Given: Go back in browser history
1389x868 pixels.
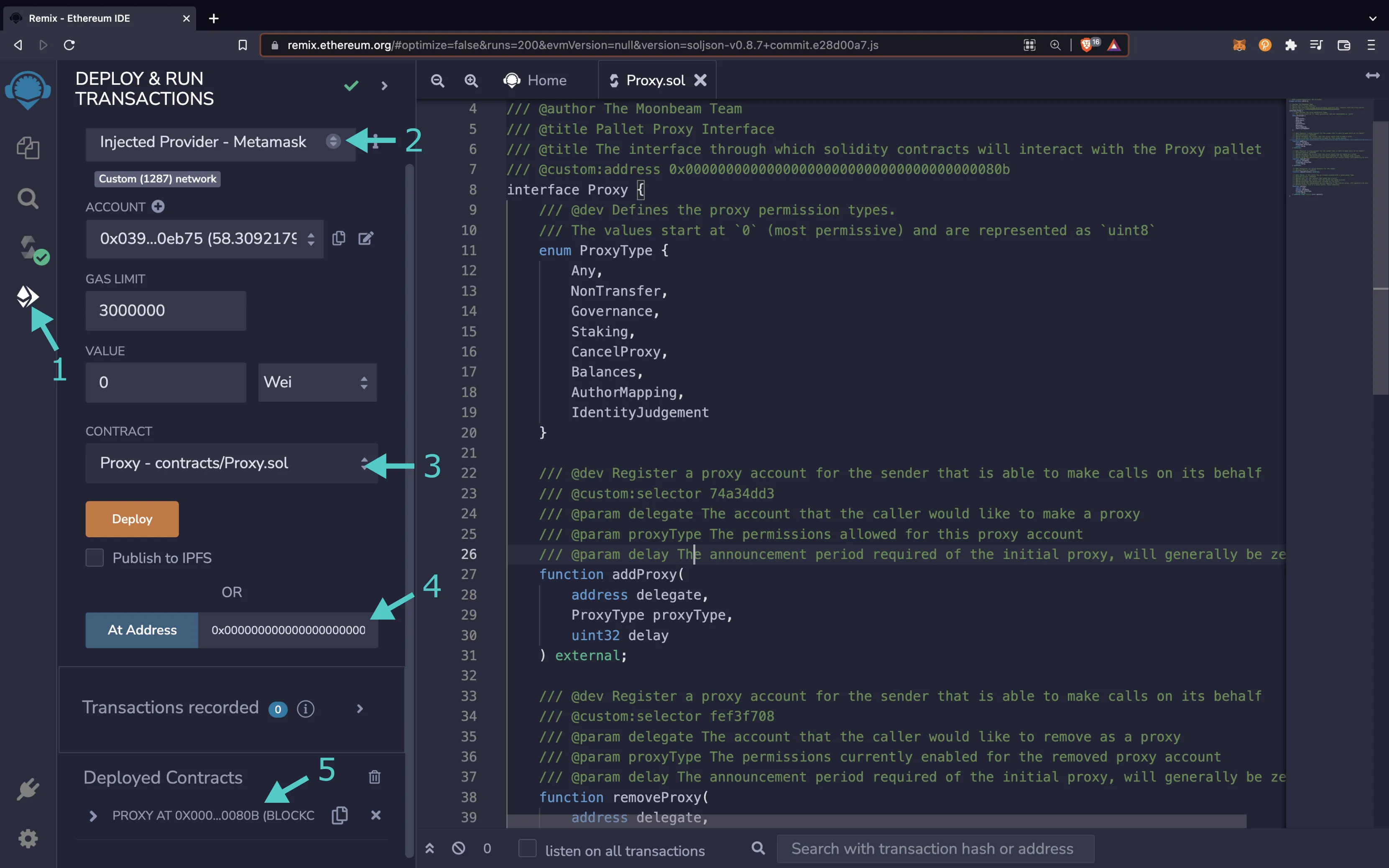Looking at the screenshot, I should (x=18, y=45).
